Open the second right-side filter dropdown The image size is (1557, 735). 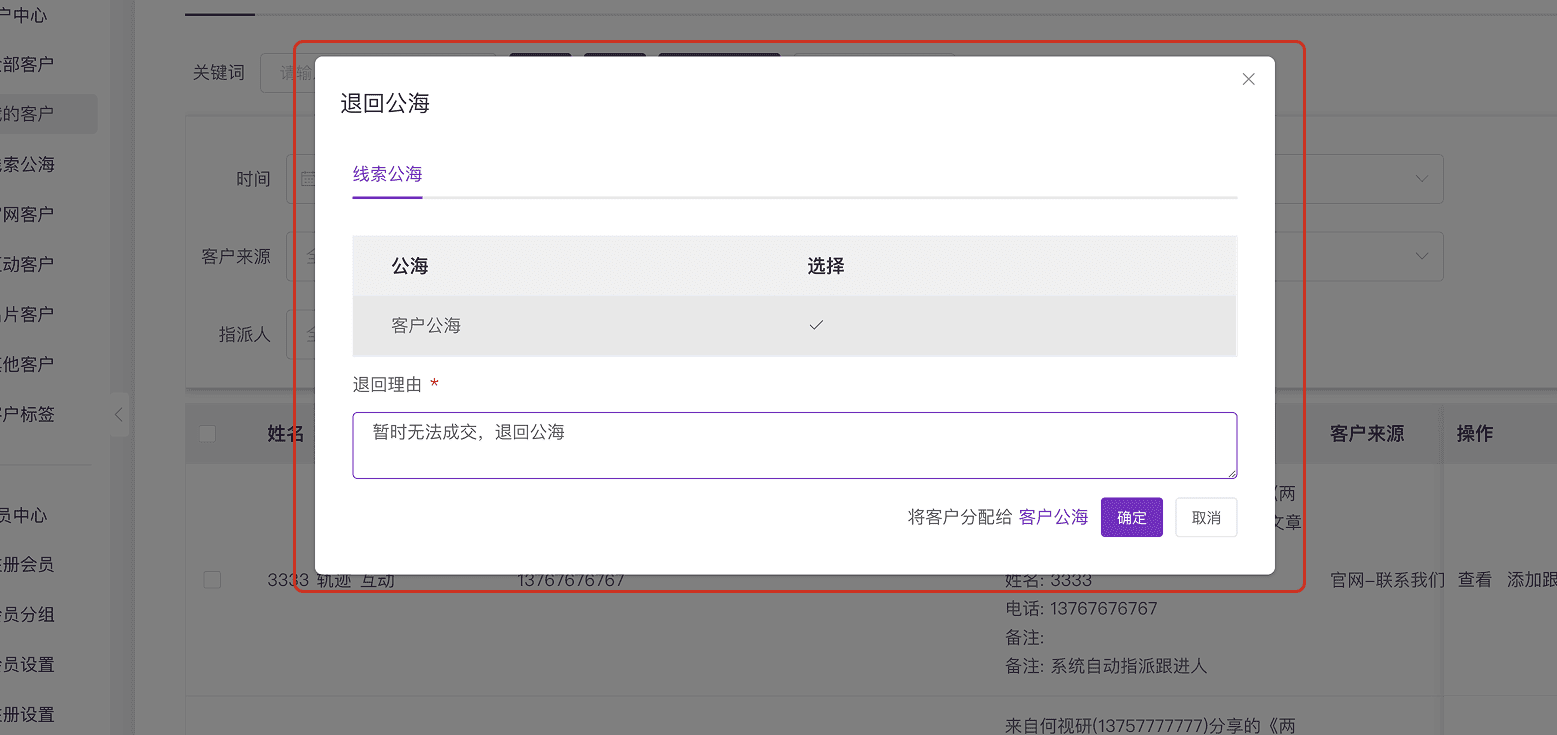[1421, 256]
